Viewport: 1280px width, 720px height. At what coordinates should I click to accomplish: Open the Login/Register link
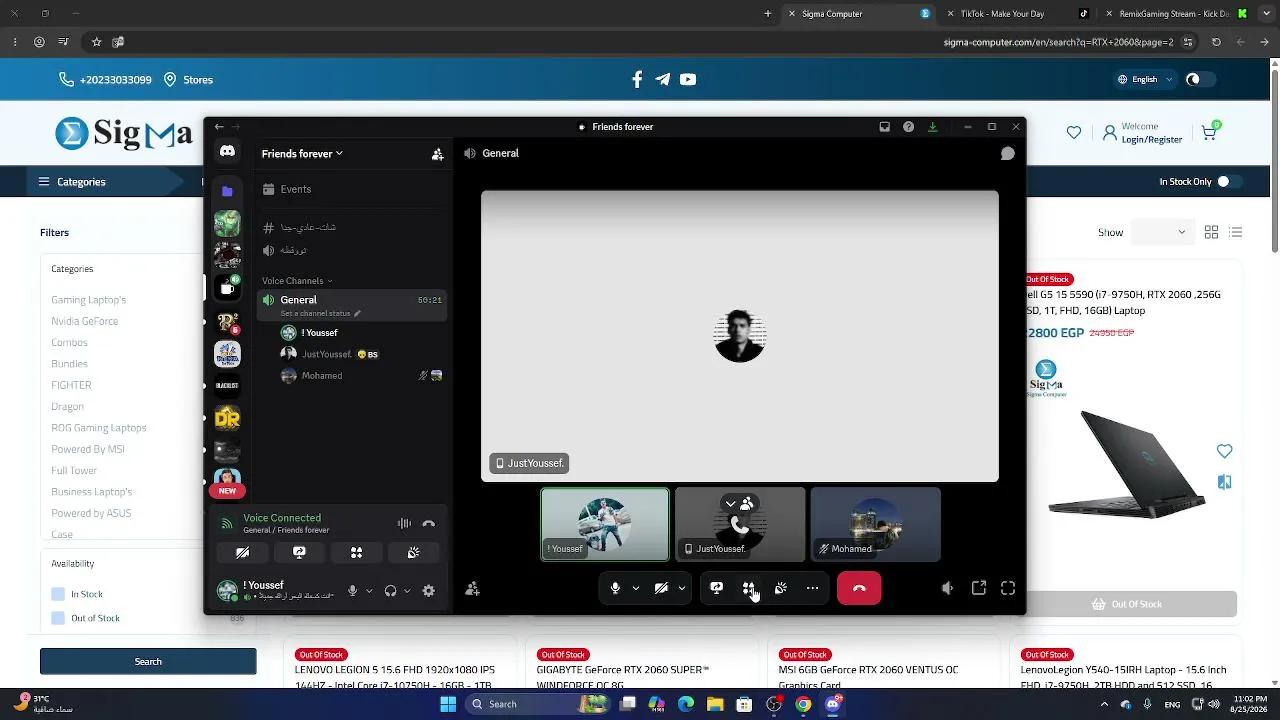pyautogui.click(x=1152, y=140)
